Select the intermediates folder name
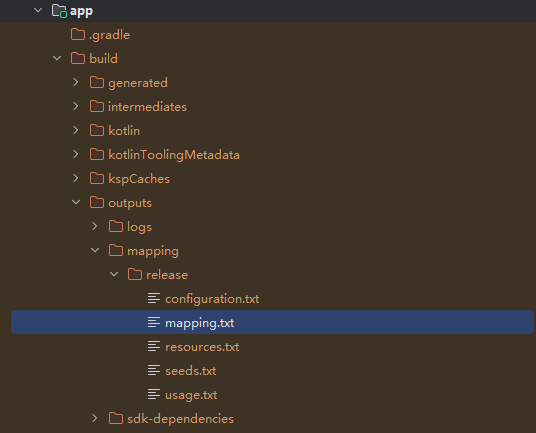536x433 pixels. point(148,107)
